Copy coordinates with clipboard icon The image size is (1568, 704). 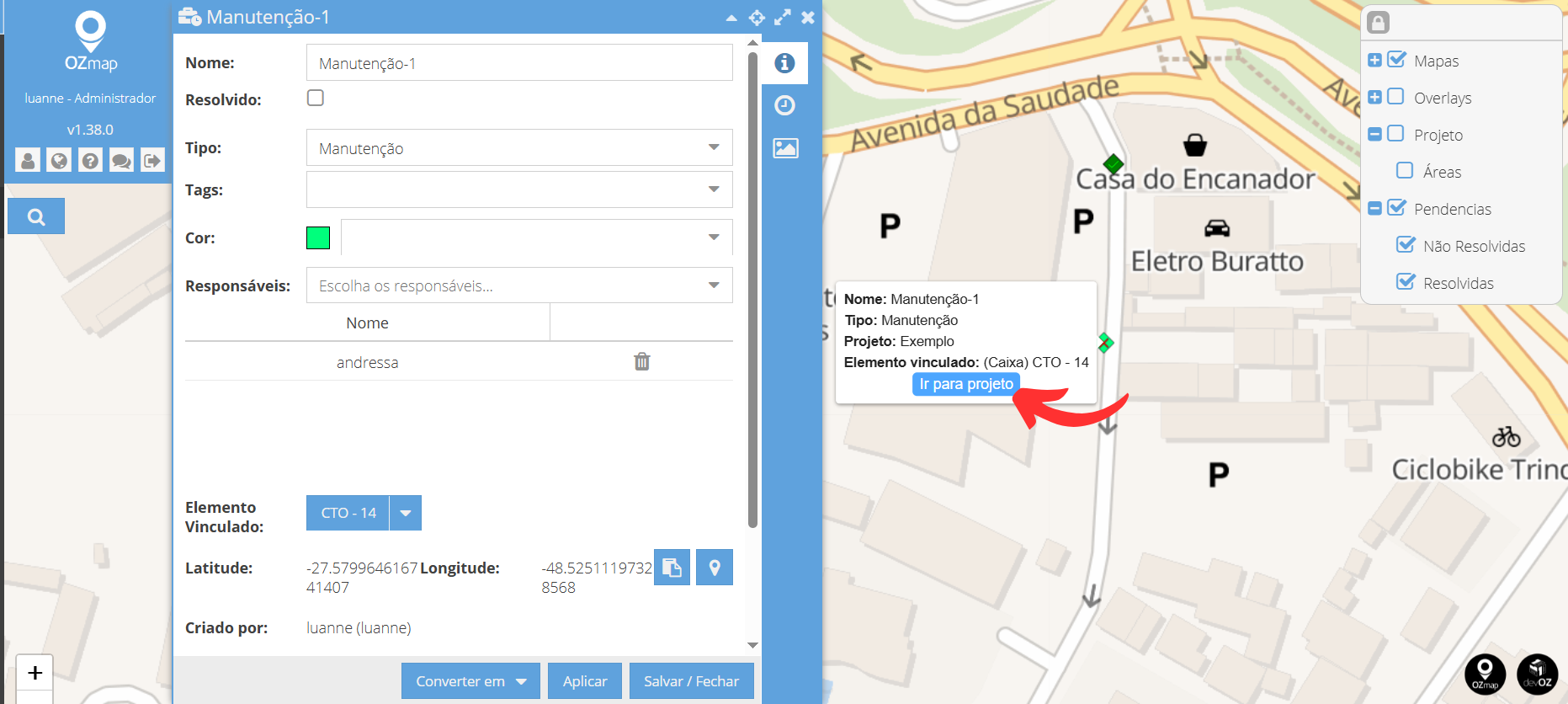point(672,568)
